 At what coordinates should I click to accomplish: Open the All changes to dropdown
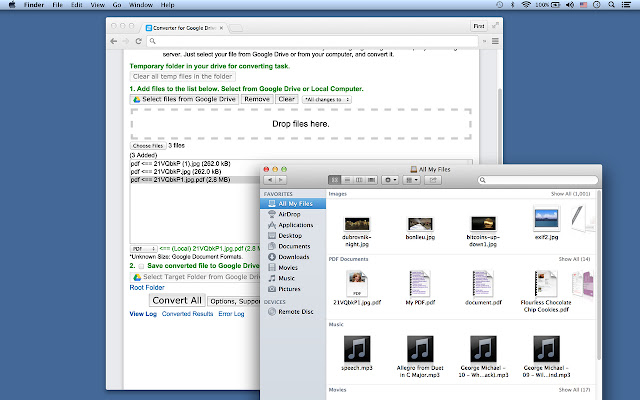[x=327, y=100]
